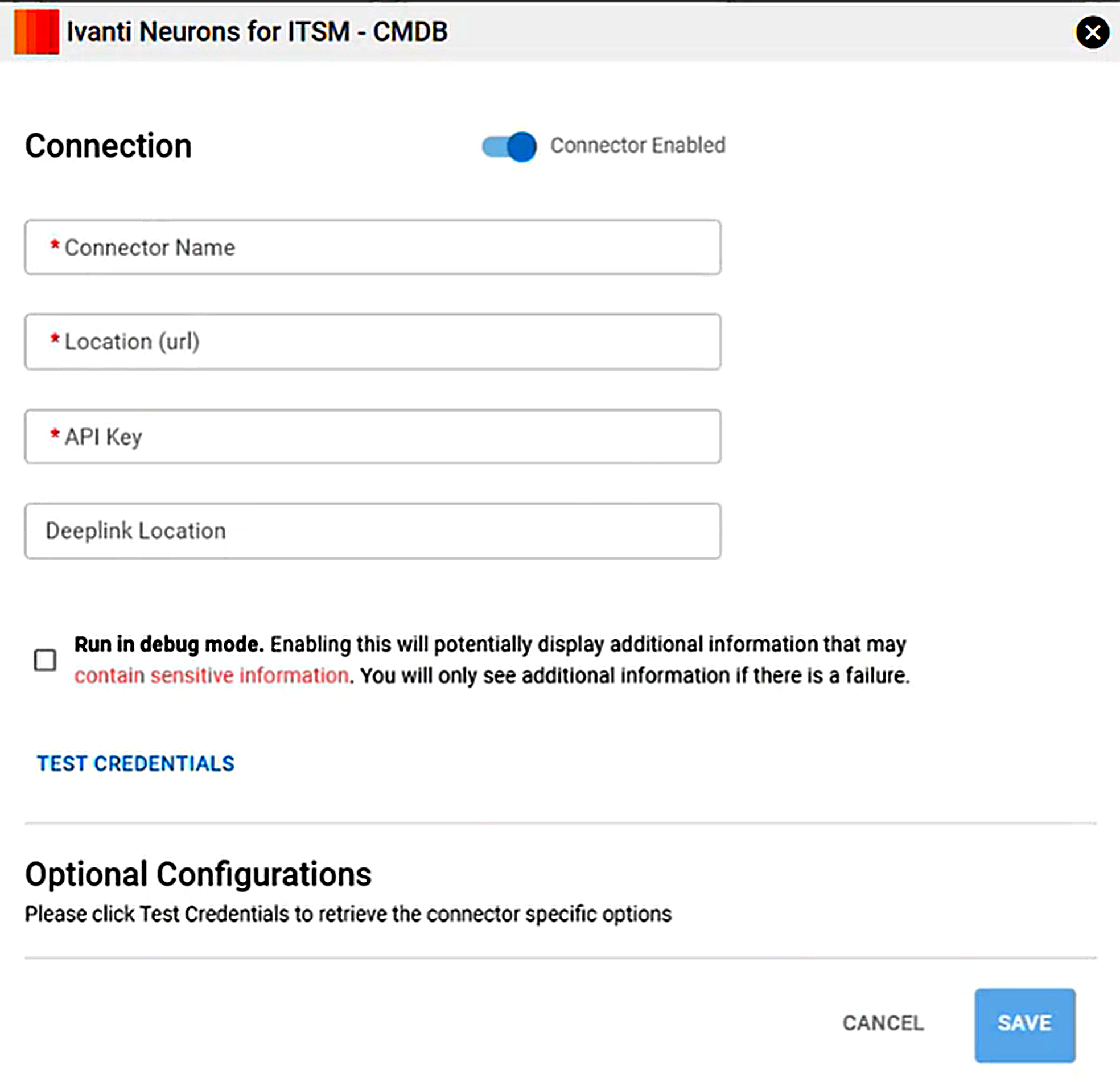Viewport: 1120px width, 1086px height.
Task: Close the Ivanti Neurons CMDB dialog
Action: [x=1093, y=32]
